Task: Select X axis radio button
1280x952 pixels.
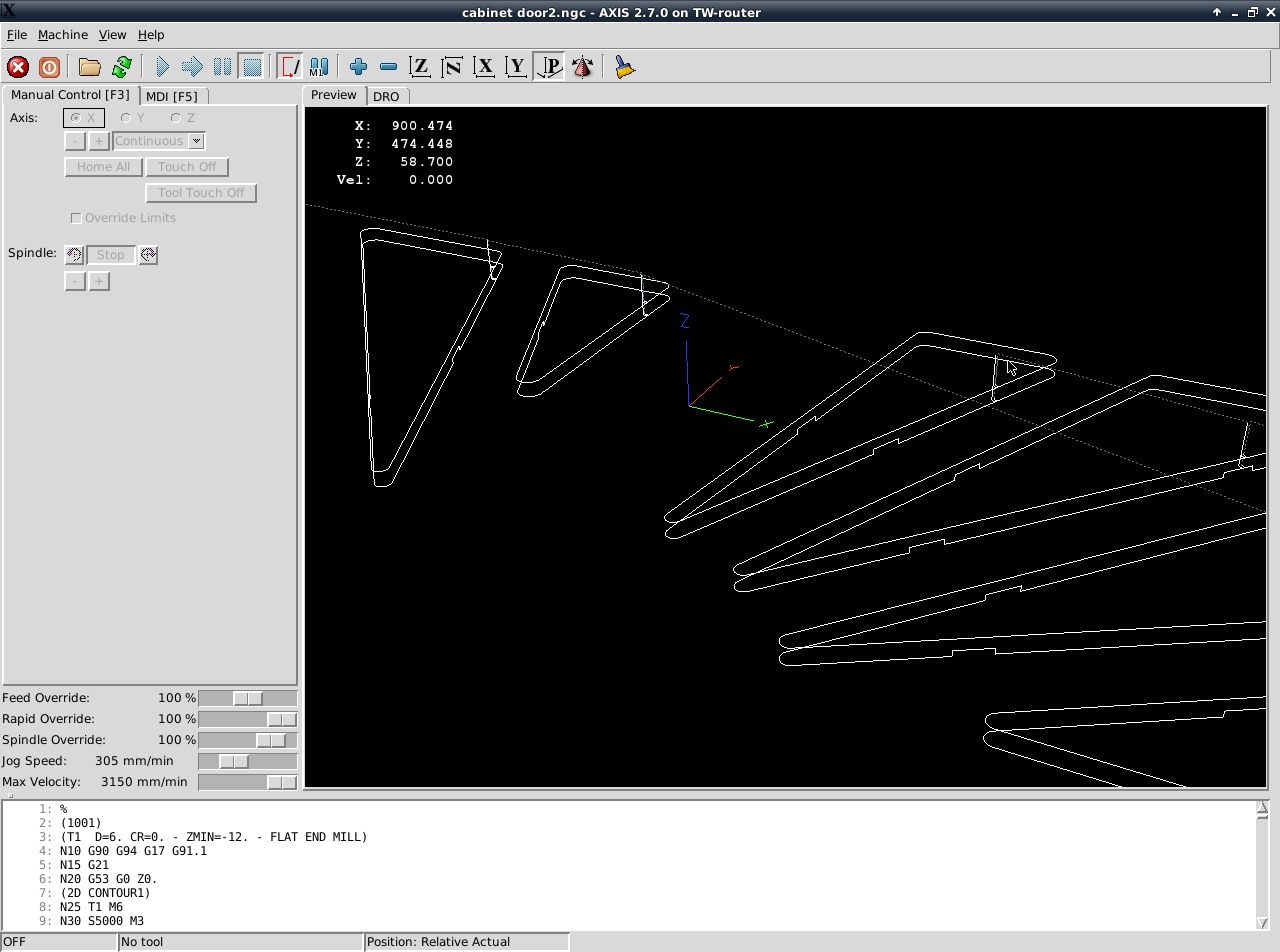Action: [x=83, y=118]
